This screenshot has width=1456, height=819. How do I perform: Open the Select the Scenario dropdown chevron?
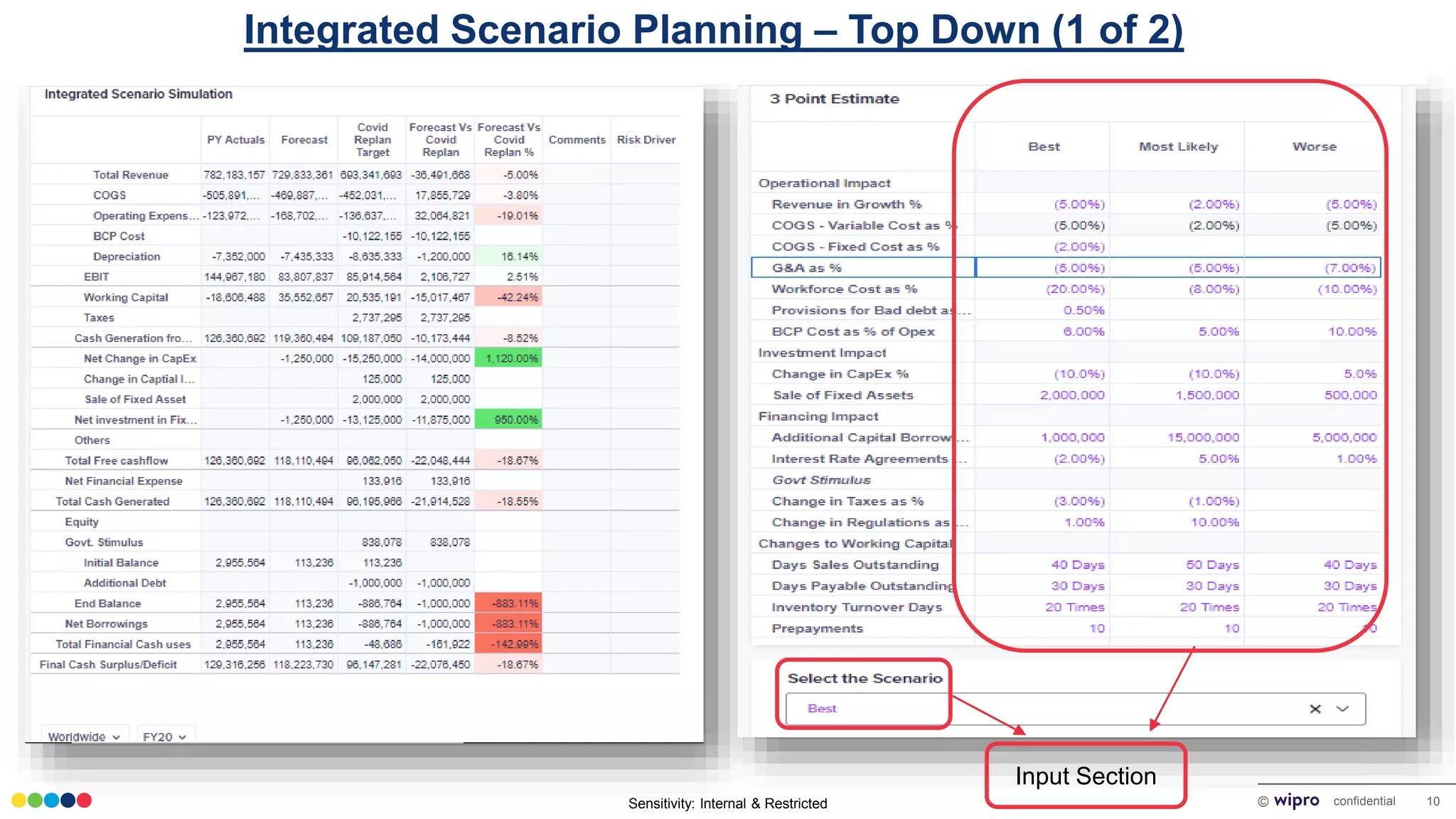click(x=1342, y=709)
